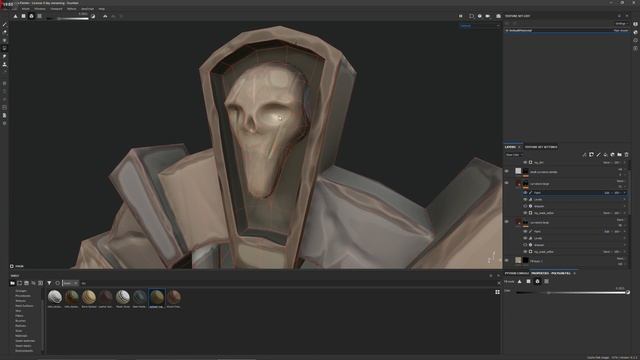Viewport: 640px width, 360px height.
Task: Open the Python menu
Action: pyautogui.click(x=71, y=9)
